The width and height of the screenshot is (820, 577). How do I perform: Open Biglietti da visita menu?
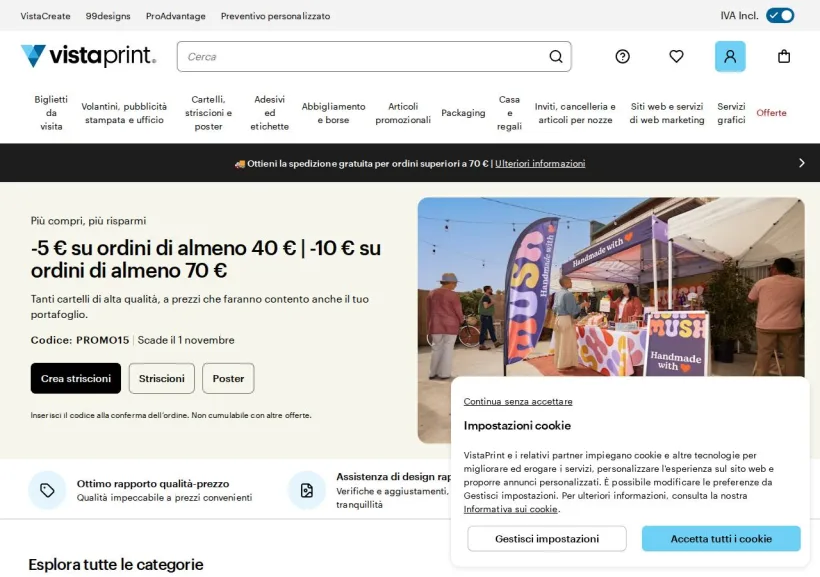pyautogui.click(x=51, y=113)
